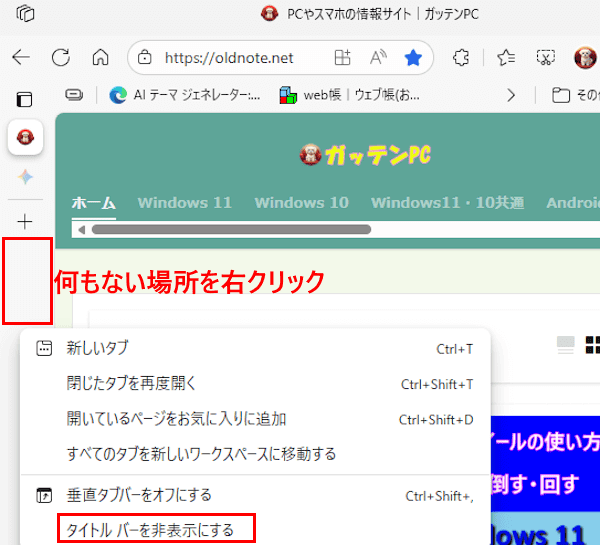The image size is (600, 545).
Task: Switch to the grid view icon
Action: pos(592,345)
